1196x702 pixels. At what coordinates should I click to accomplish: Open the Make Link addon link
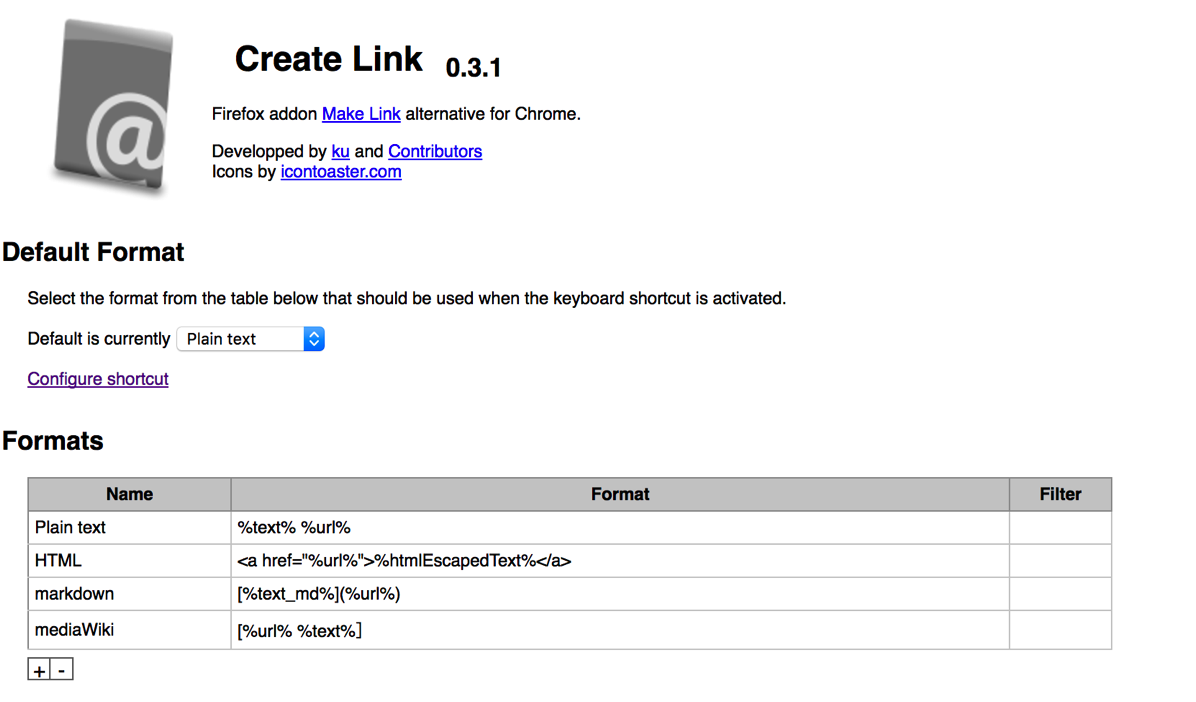[361, 114]
